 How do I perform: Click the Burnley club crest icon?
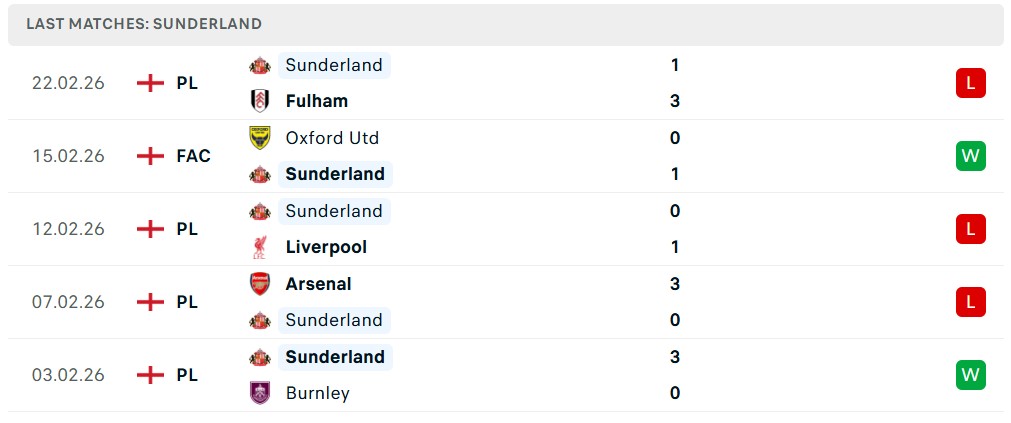tap(260, 393)
